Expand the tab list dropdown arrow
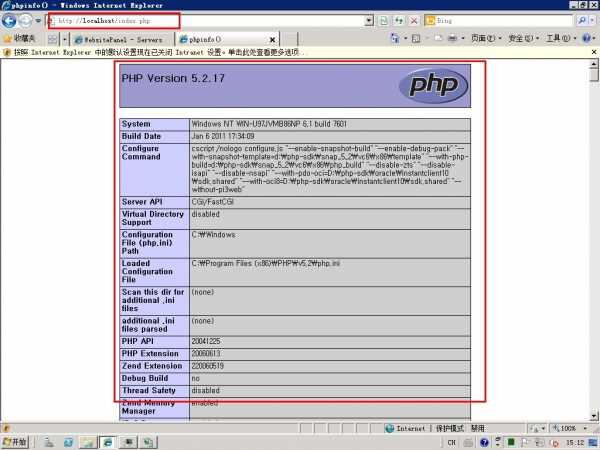Image resolution: width=600 pixels, height=450 pixels. 65,39
